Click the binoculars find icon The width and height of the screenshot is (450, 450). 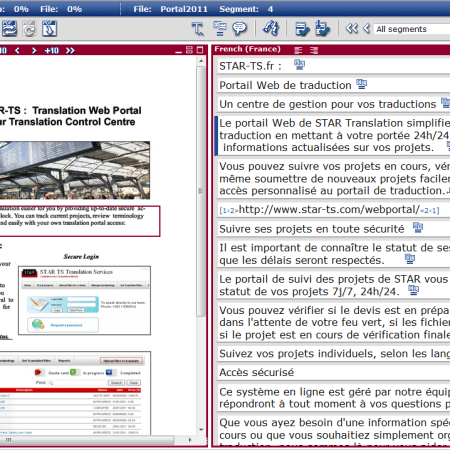(271, 28)
